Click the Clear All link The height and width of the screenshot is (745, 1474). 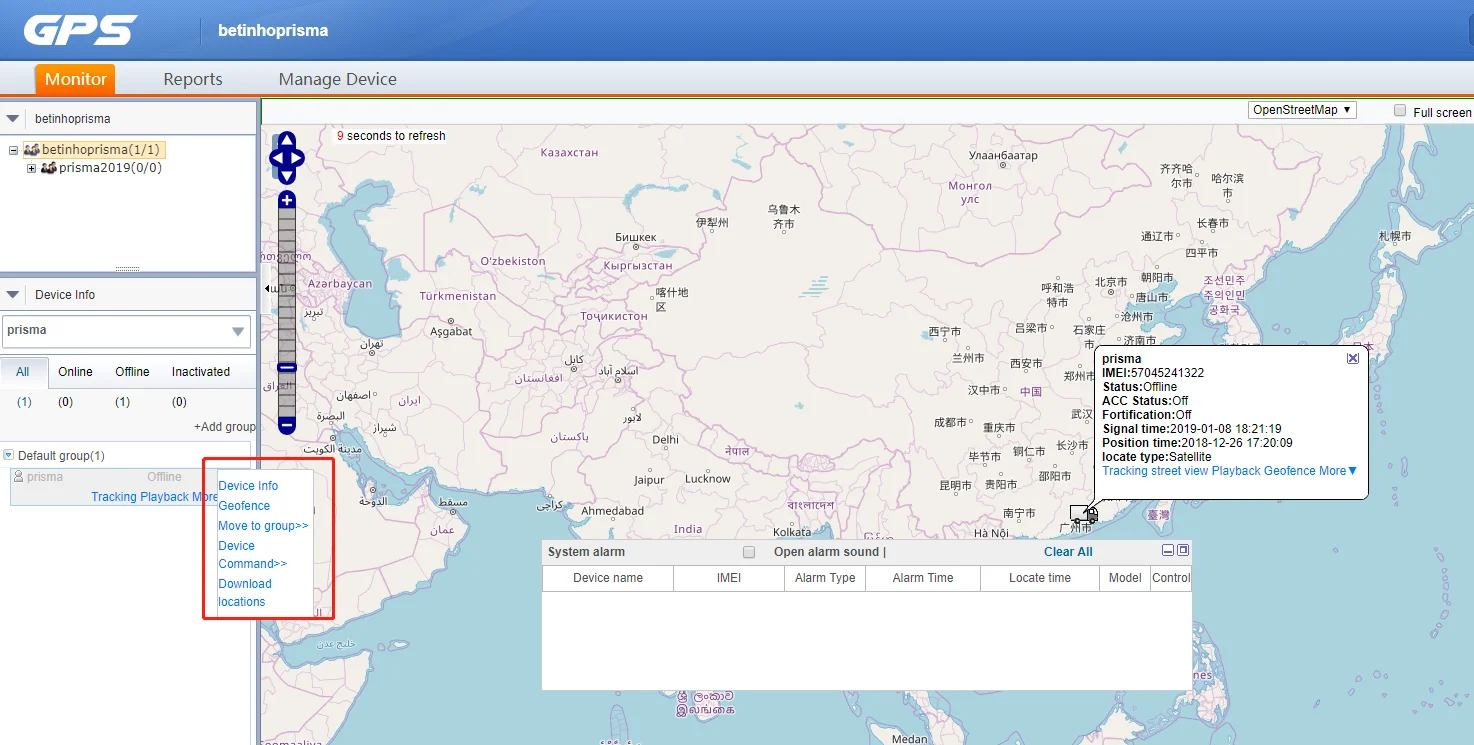click(1068, 551)
